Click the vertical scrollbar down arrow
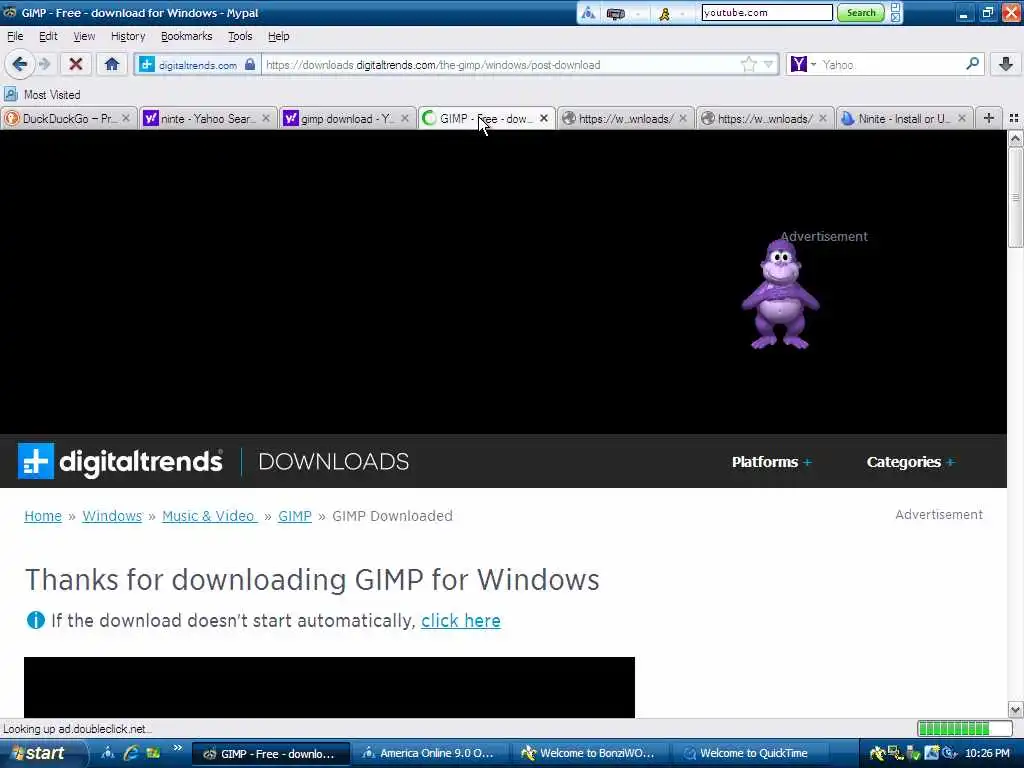1024x768 pixels. pos(1015,709)
